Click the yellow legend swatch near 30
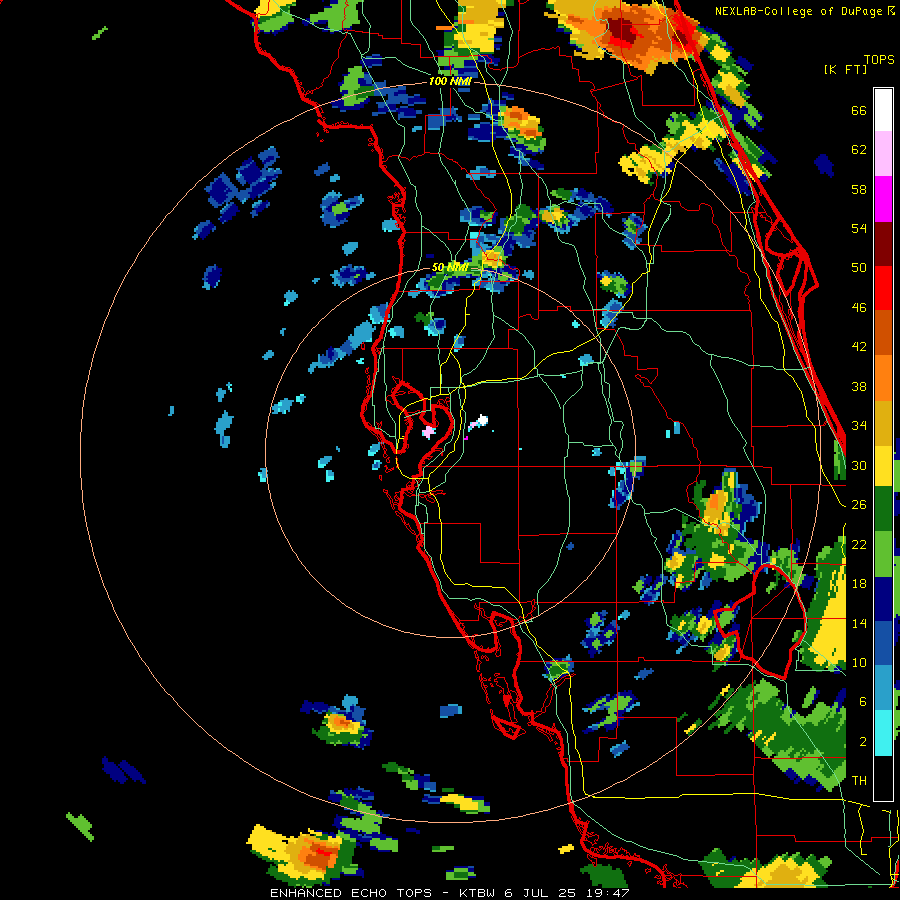Viewport: 900px width, 900px height. (883, 466)
